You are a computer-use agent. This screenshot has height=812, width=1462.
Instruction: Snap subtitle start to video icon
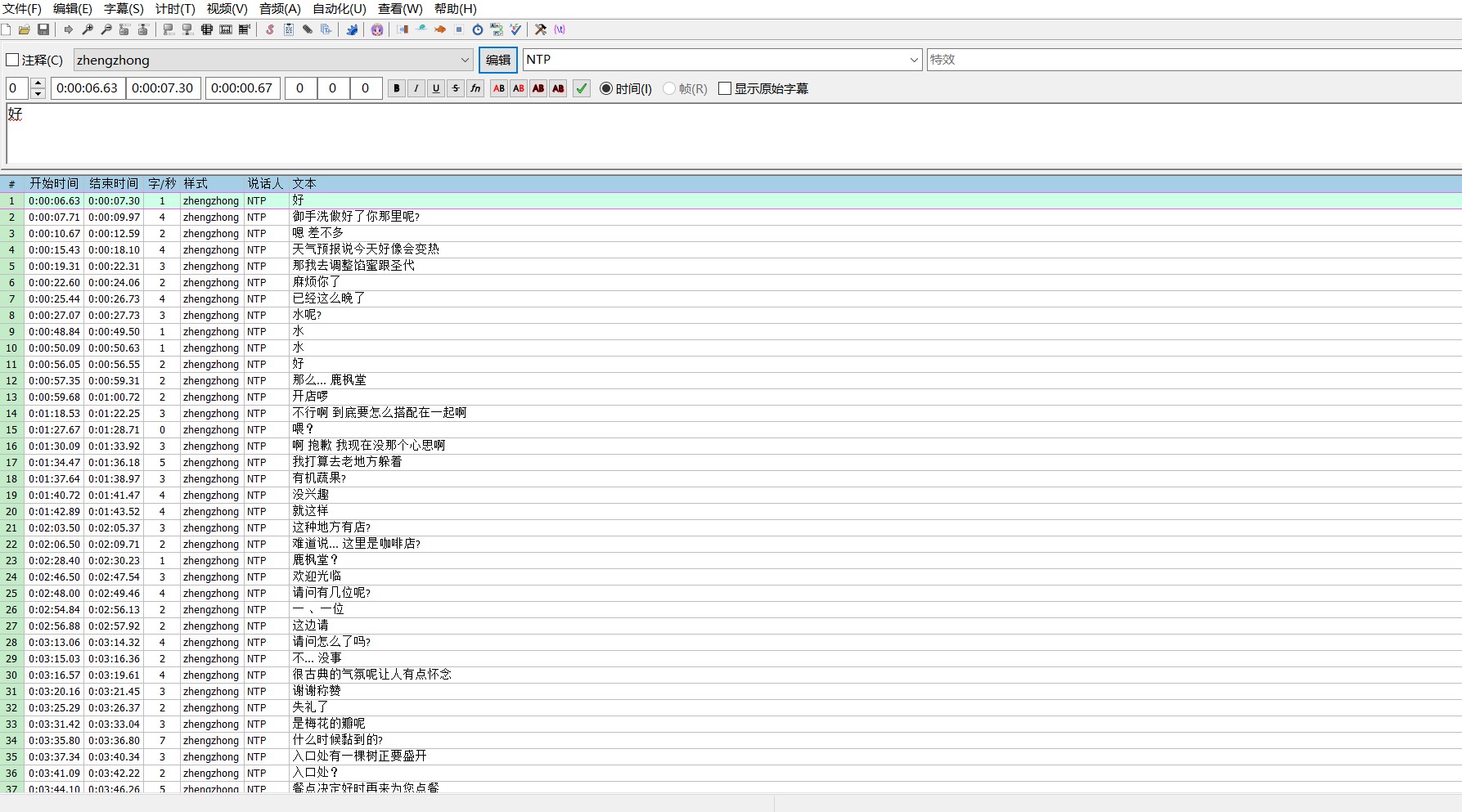click(169, 29)
